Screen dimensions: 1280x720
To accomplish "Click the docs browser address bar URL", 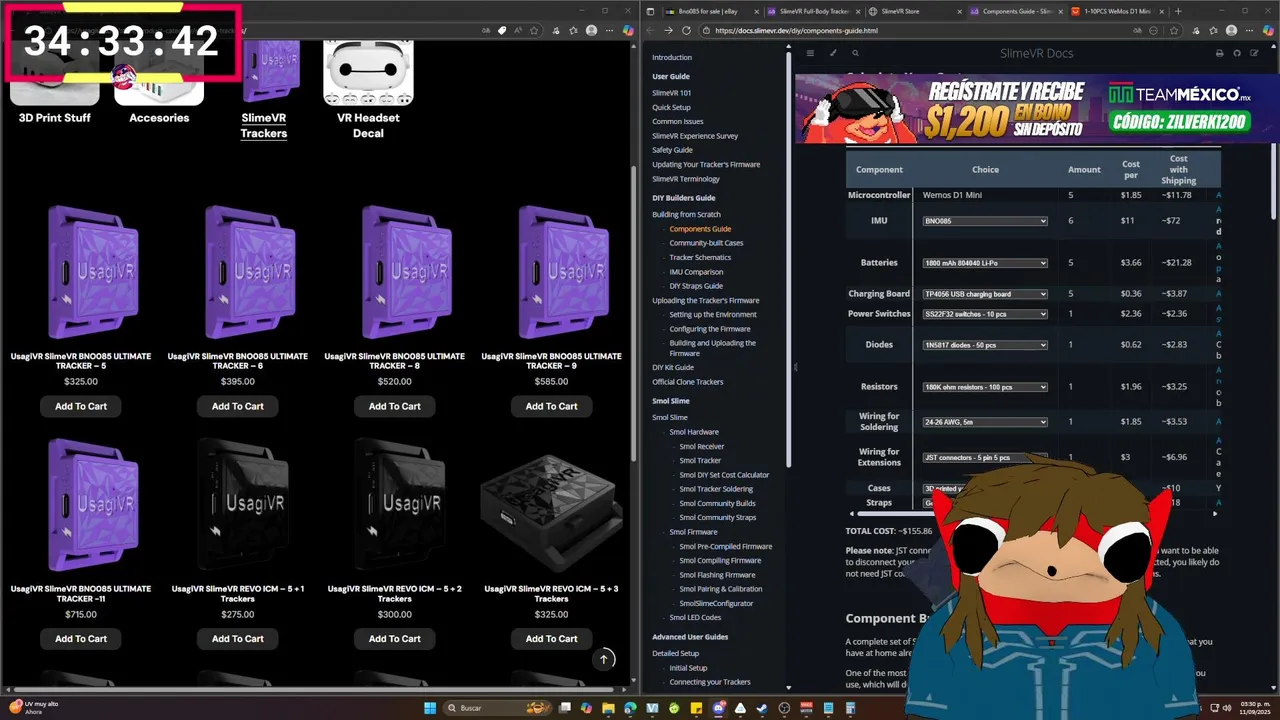I will click(796, 31).
